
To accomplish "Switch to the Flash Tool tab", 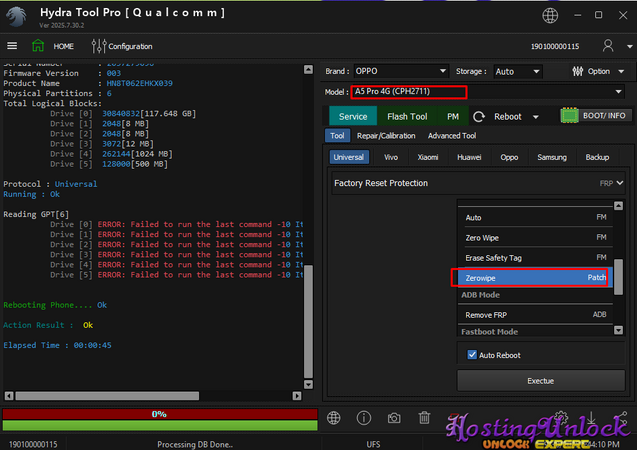I will pyautogui.click(x=407, y=116).
